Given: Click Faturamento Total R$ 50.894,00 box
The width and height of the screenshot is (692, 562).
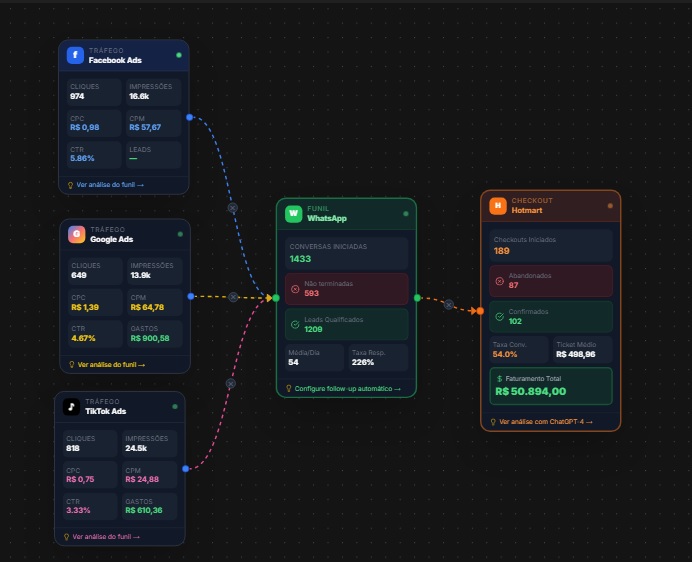Looking at the screenshot, I should coord(551,386).
